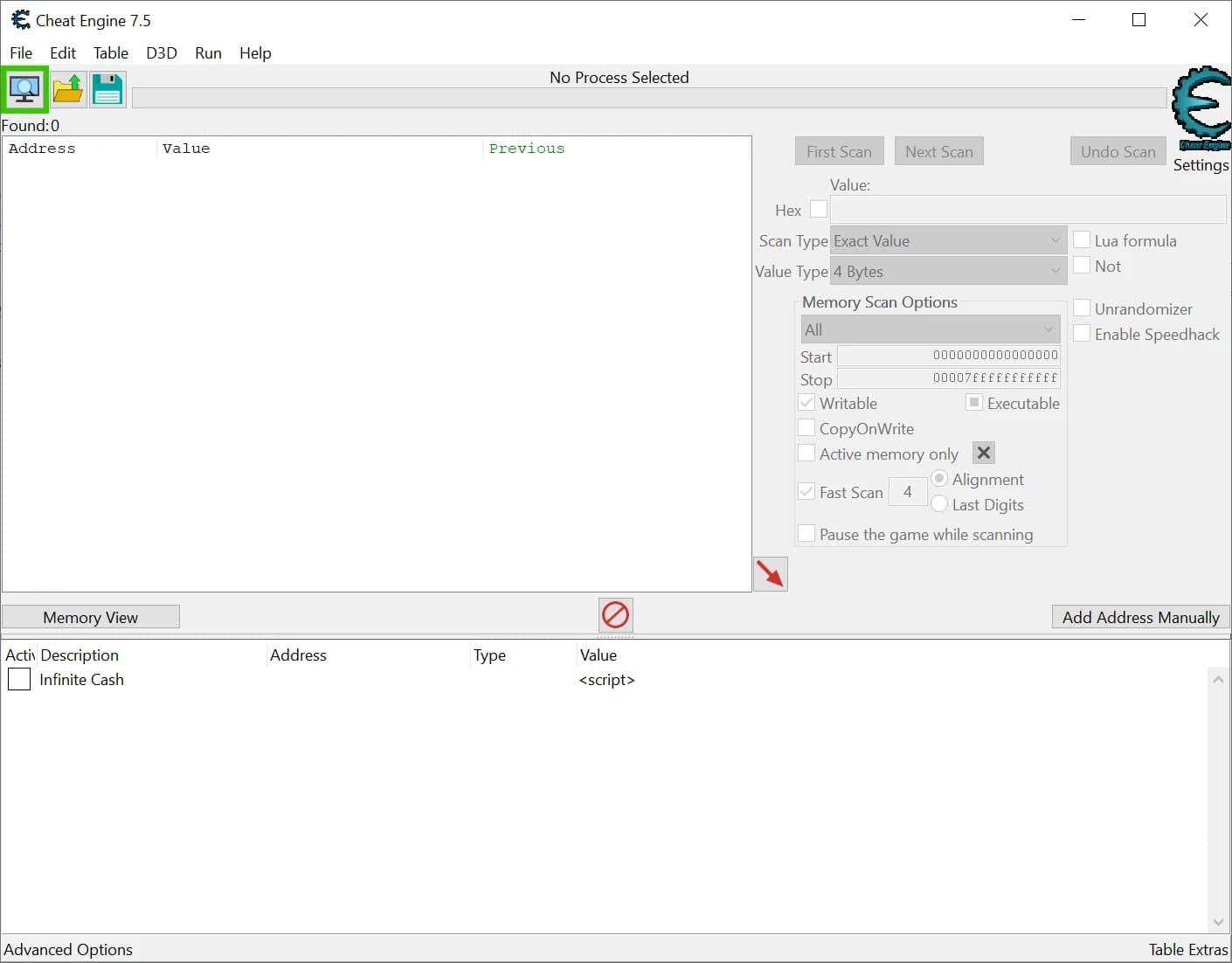The width and height of the screenshot is (1232, 963).
Task: Click the open cheat table folder icon
Action: point(67,89)
